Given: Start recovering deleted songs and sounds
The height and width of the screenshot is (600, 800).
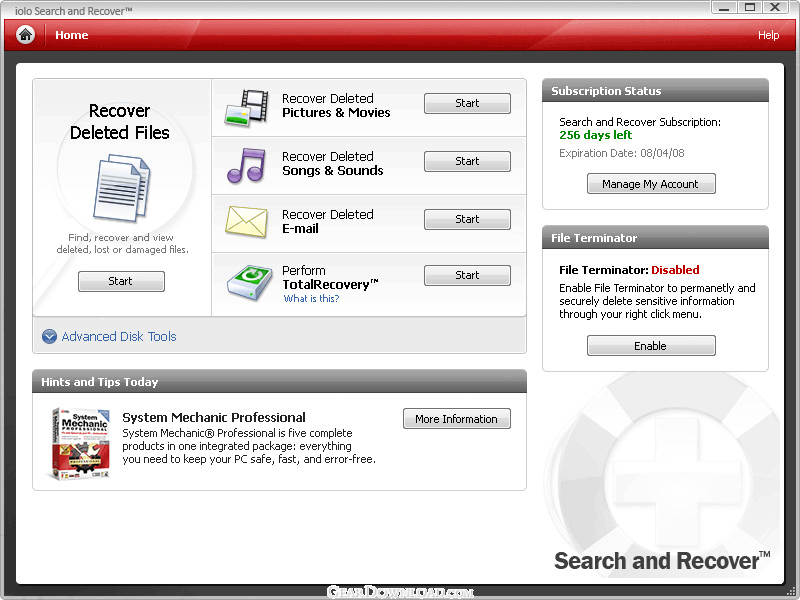Looking at the screenshot, I should tap(467, 161).
